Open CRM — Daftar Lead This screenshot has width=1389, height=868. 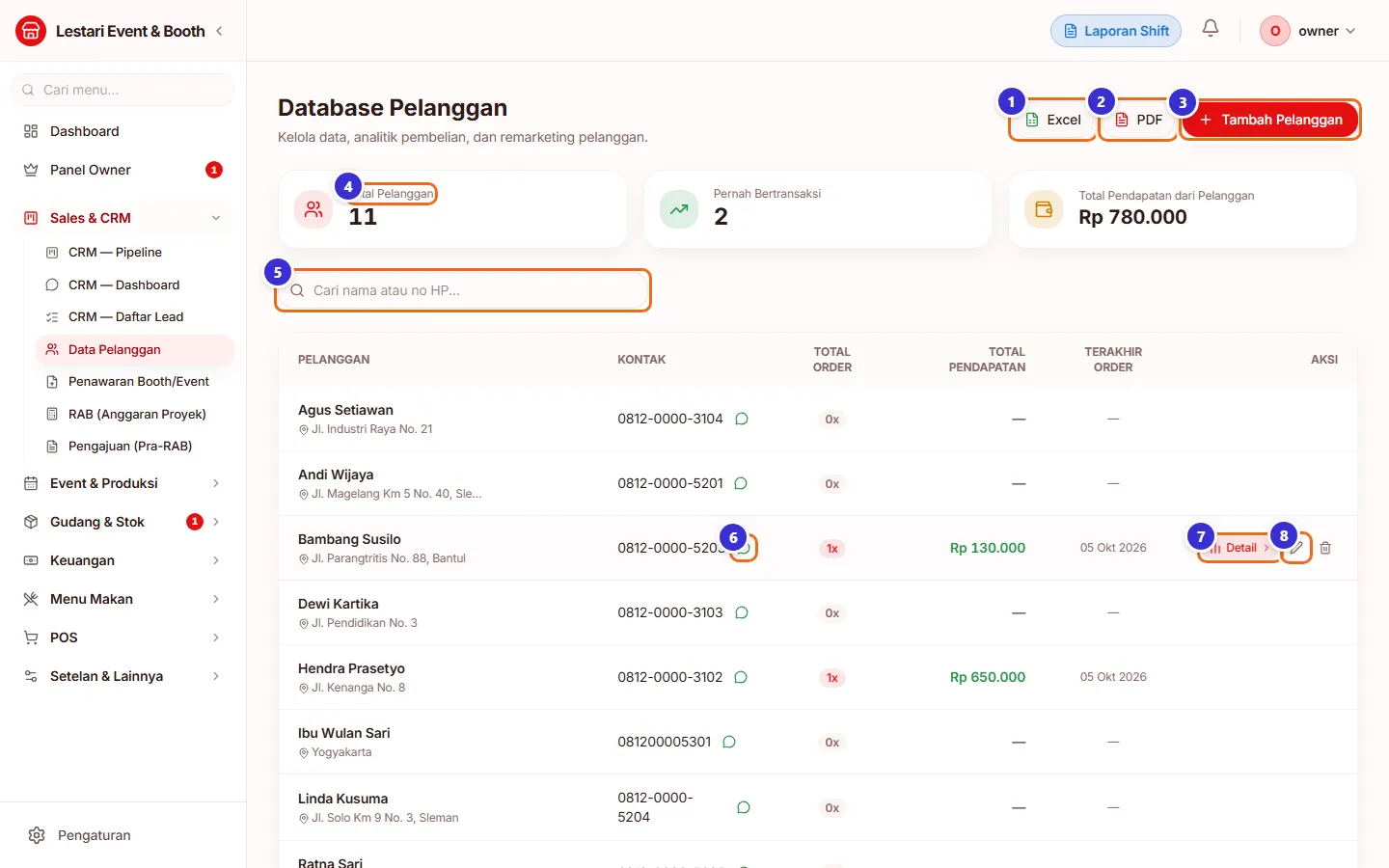tap(134, 316)
